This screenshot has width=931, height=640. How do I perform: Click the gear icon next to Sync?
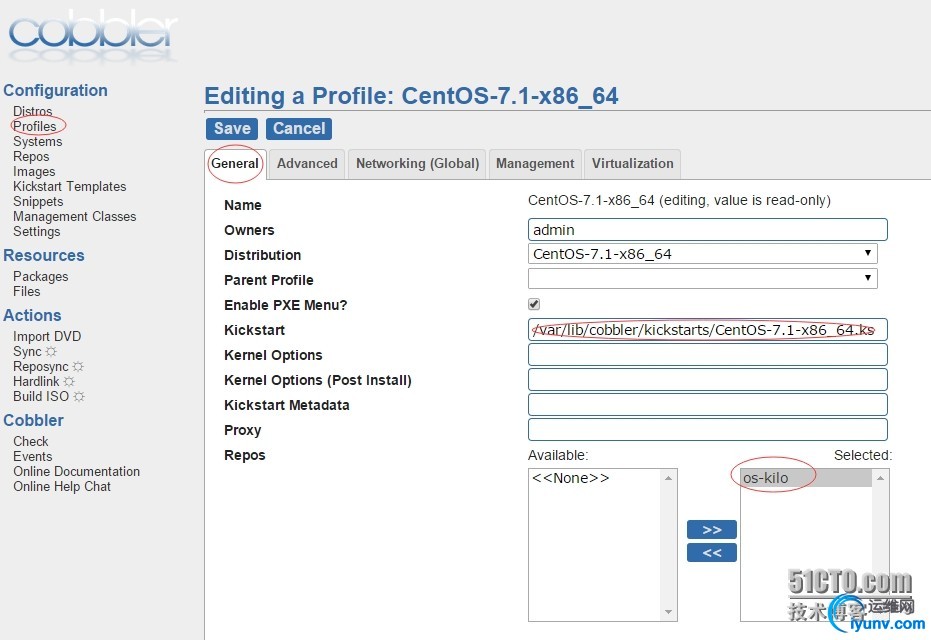[x=51, y=351]
